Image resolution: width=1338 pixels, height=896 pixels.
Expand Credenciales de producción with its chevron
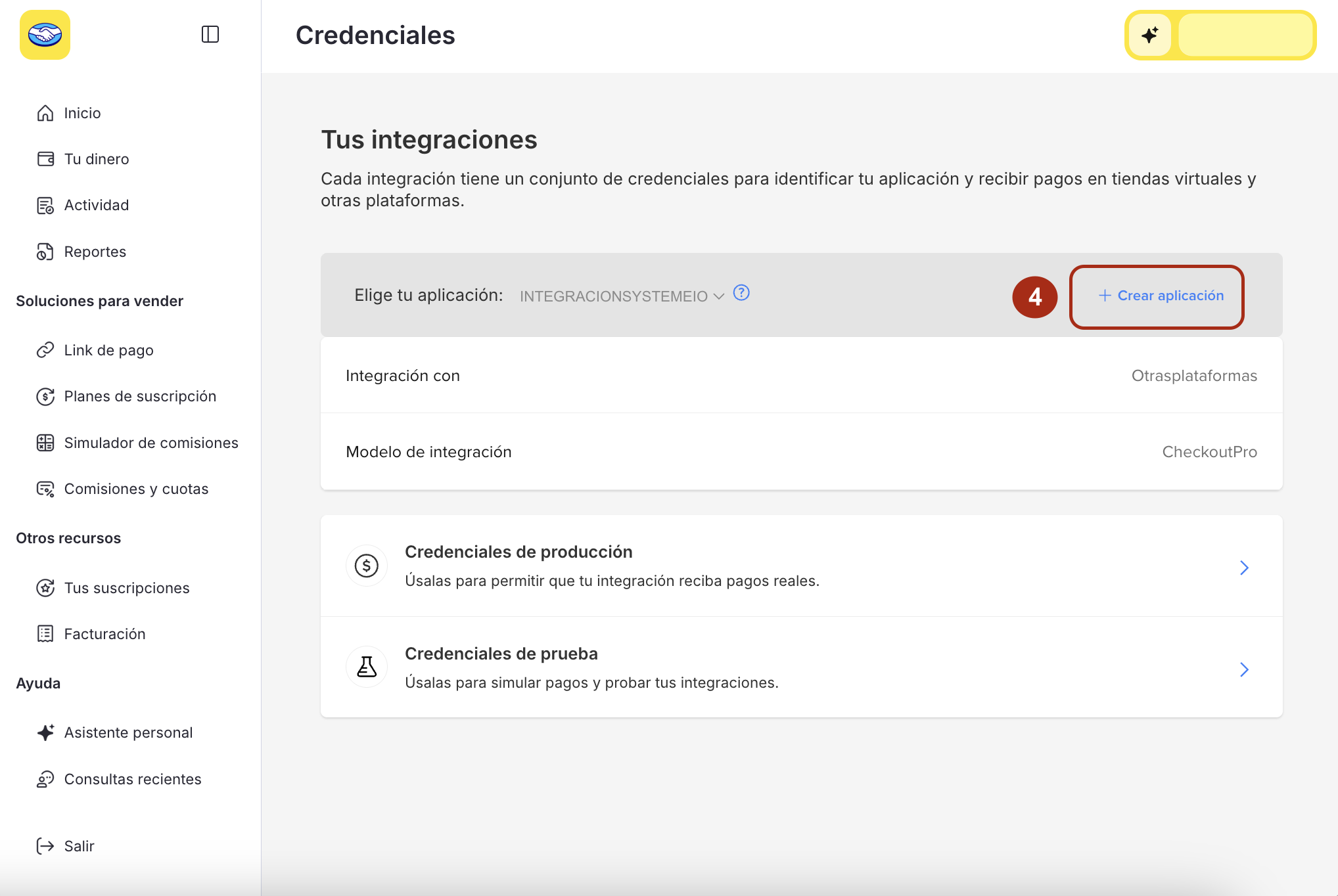point(1244,568)
